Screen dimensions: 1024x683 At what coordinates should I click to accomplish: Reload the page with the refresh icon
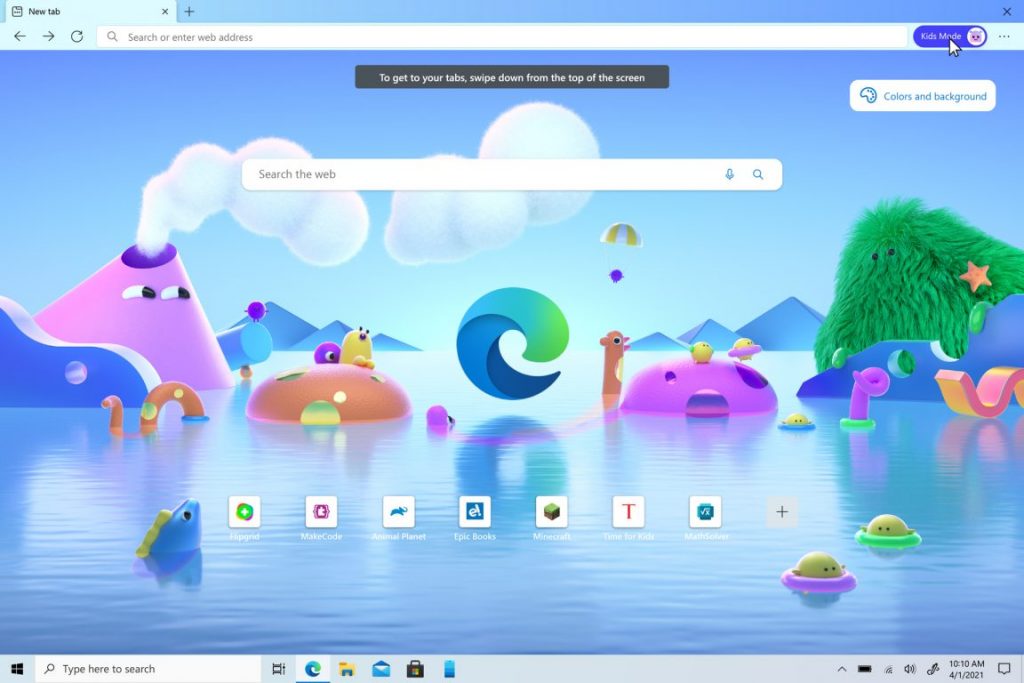pos(78,36)
